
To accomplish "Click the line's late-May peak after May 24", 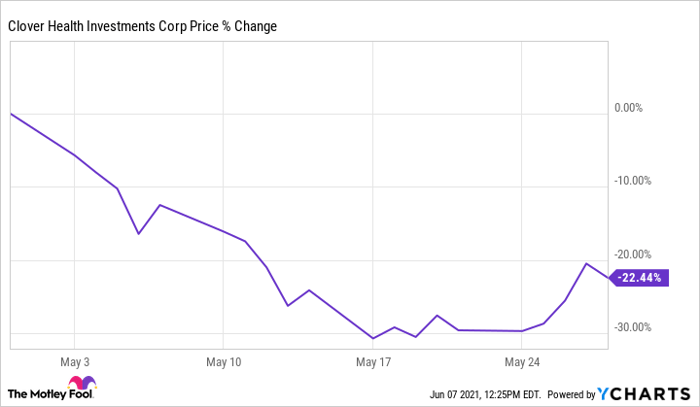I will (x=587, y=264).
